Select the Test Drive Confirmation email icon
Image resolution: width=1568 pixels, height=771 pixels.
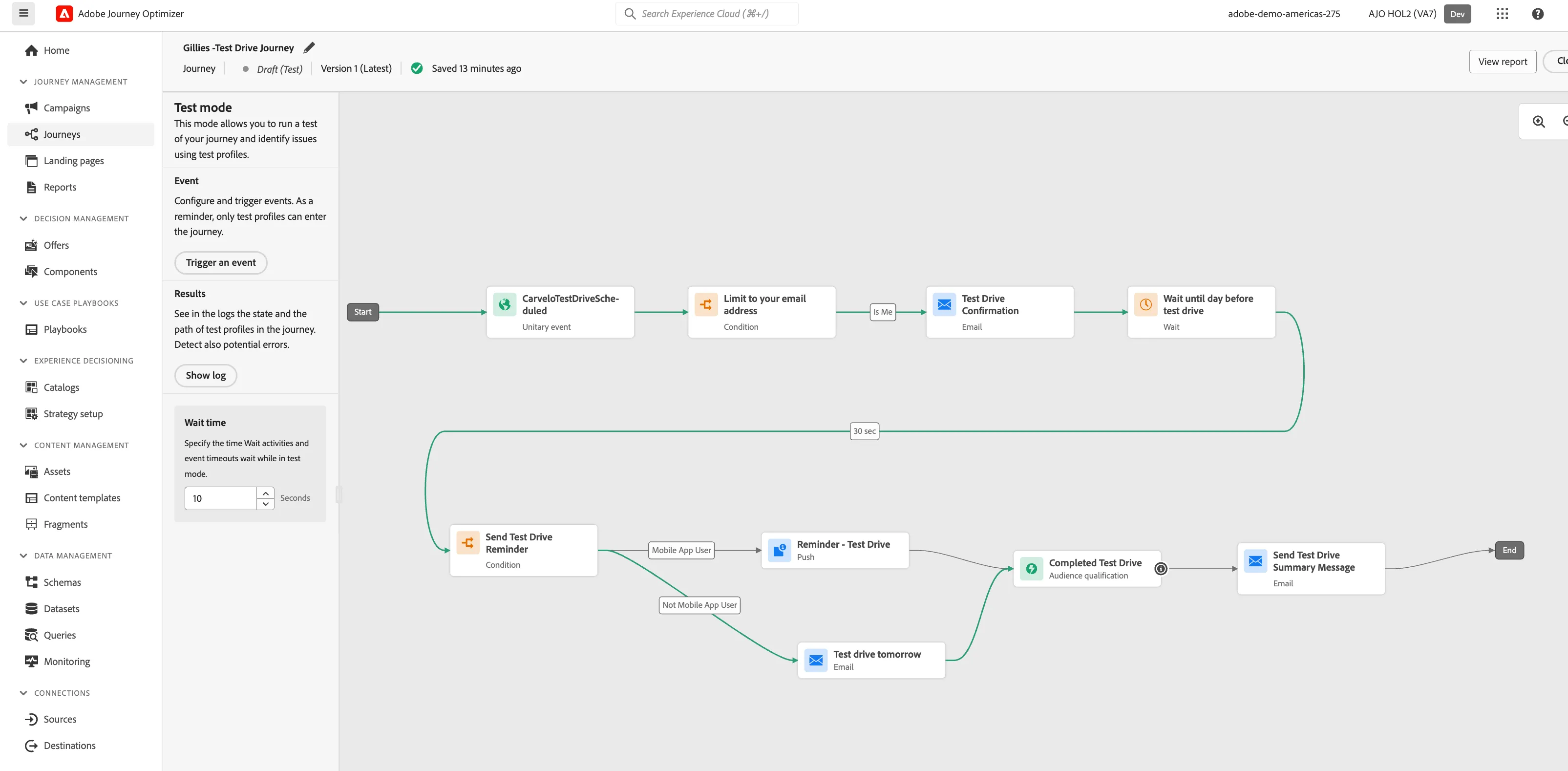coord(944,304)
